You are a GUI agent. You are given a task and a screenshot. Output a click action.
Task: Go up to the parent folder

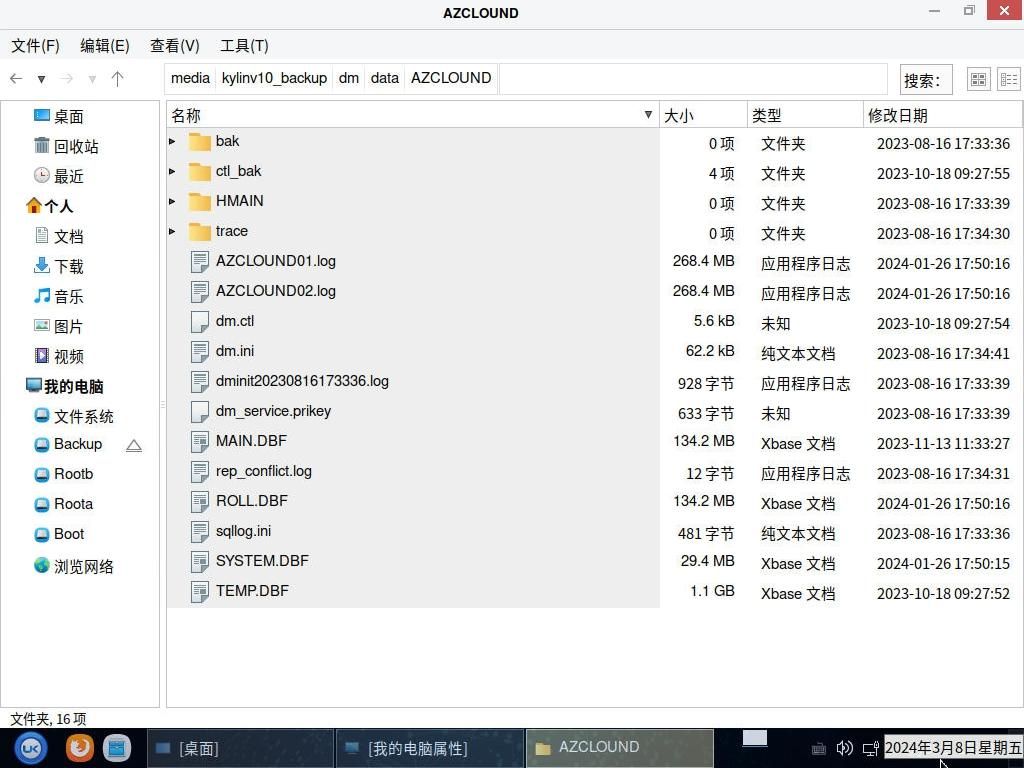(118, 78)
